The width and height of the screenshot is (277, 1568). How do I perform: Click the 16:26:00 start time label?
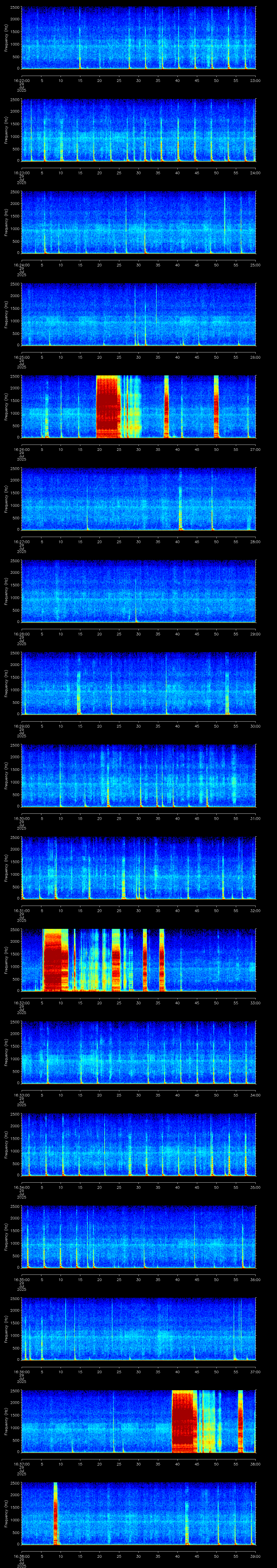point(21,449)
